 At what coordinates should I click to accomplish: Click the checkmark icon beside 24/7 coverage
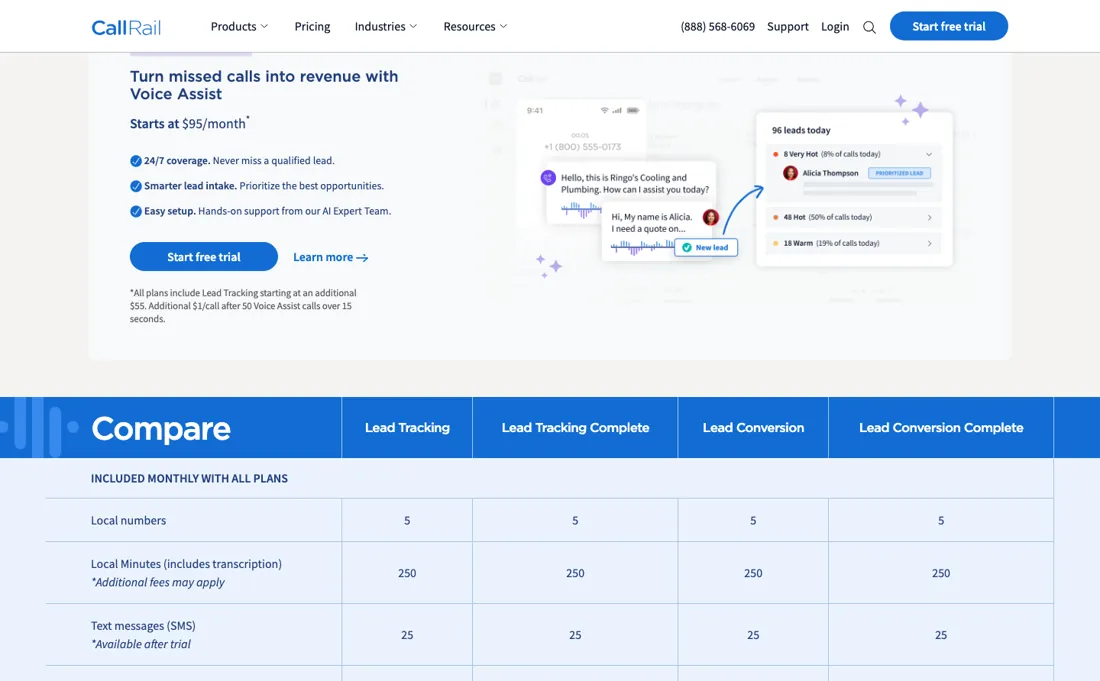136,161
